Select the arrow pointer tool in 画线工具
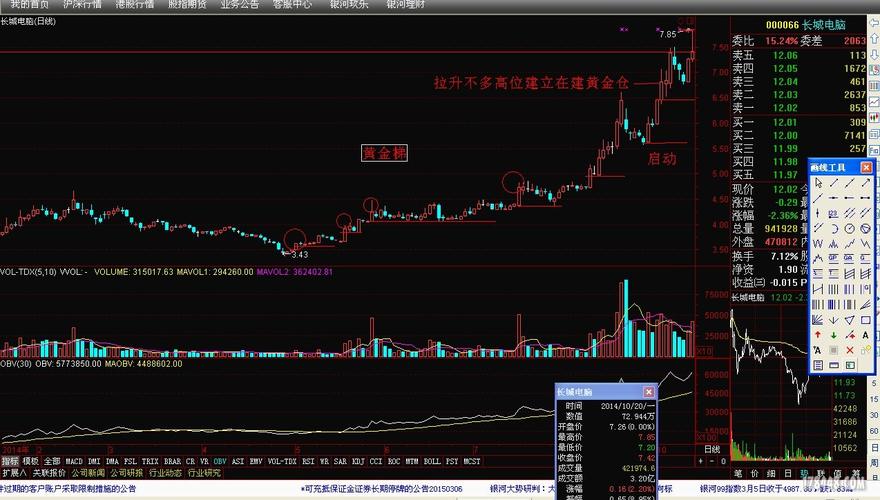 818,183
